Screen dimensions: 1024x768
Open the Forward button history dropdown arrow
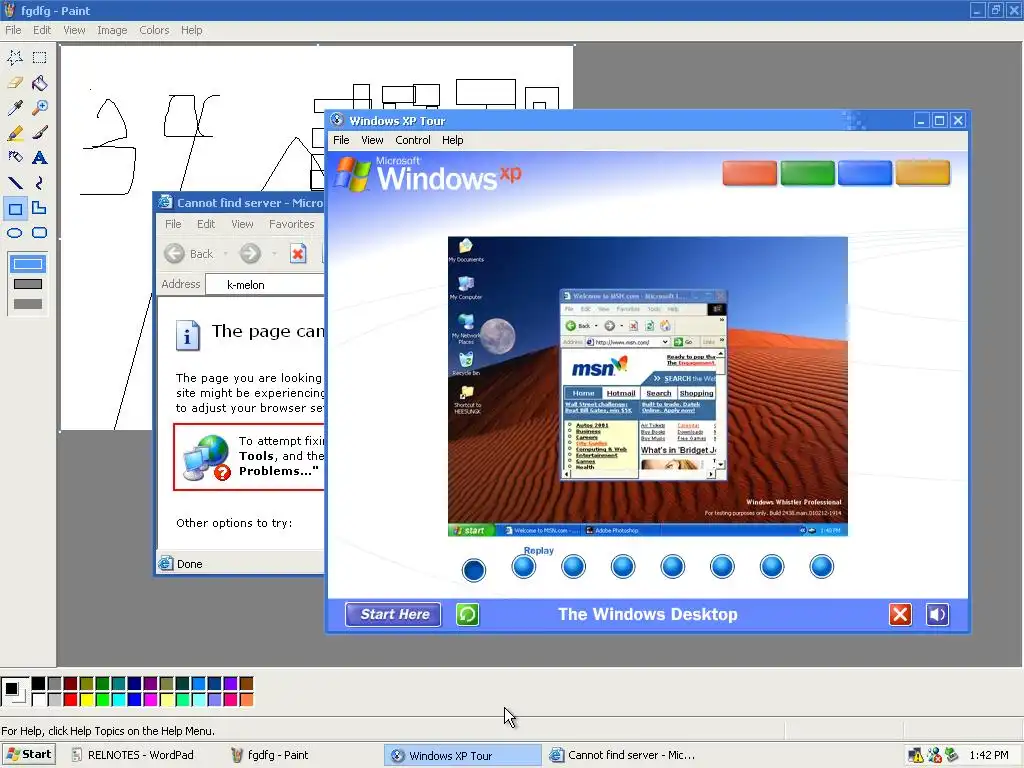tap(274, 253)
